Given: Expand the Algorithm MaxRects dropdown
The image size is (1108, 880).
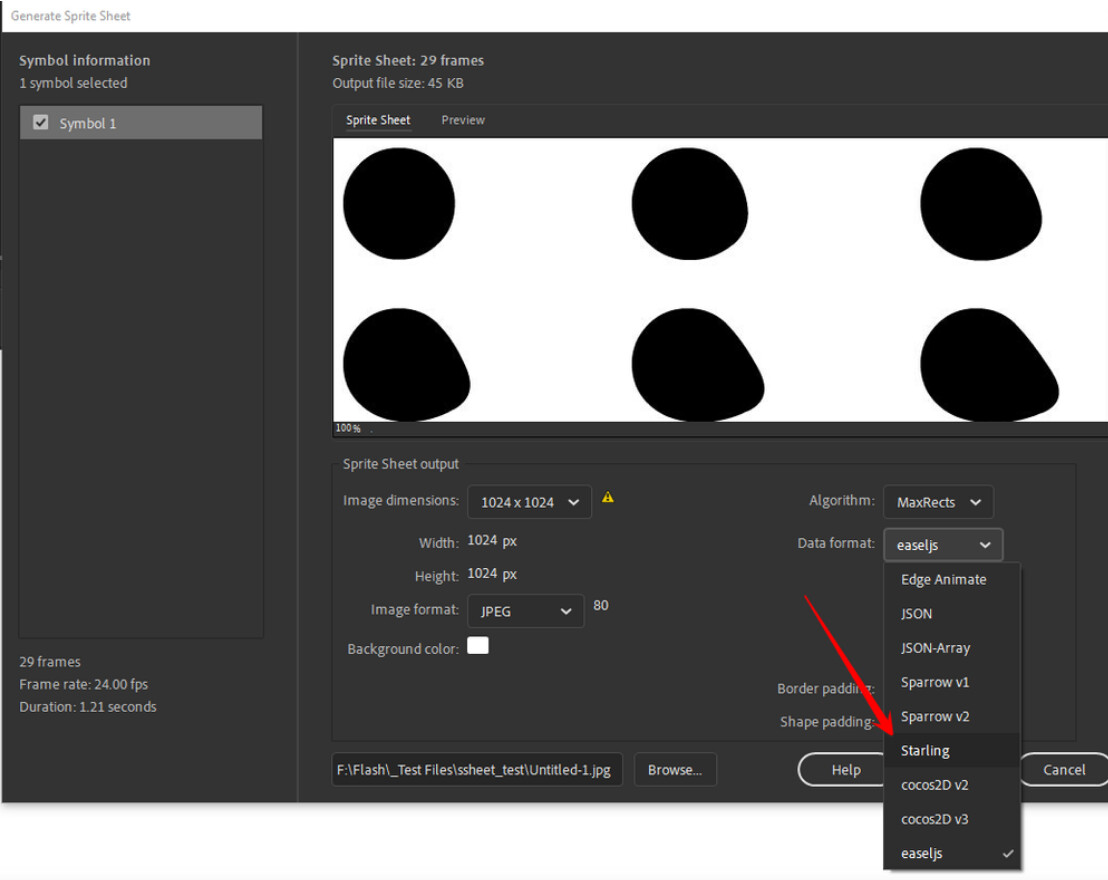Looking at the screenshot, I should pyautogui.click(x=938, y=502).
